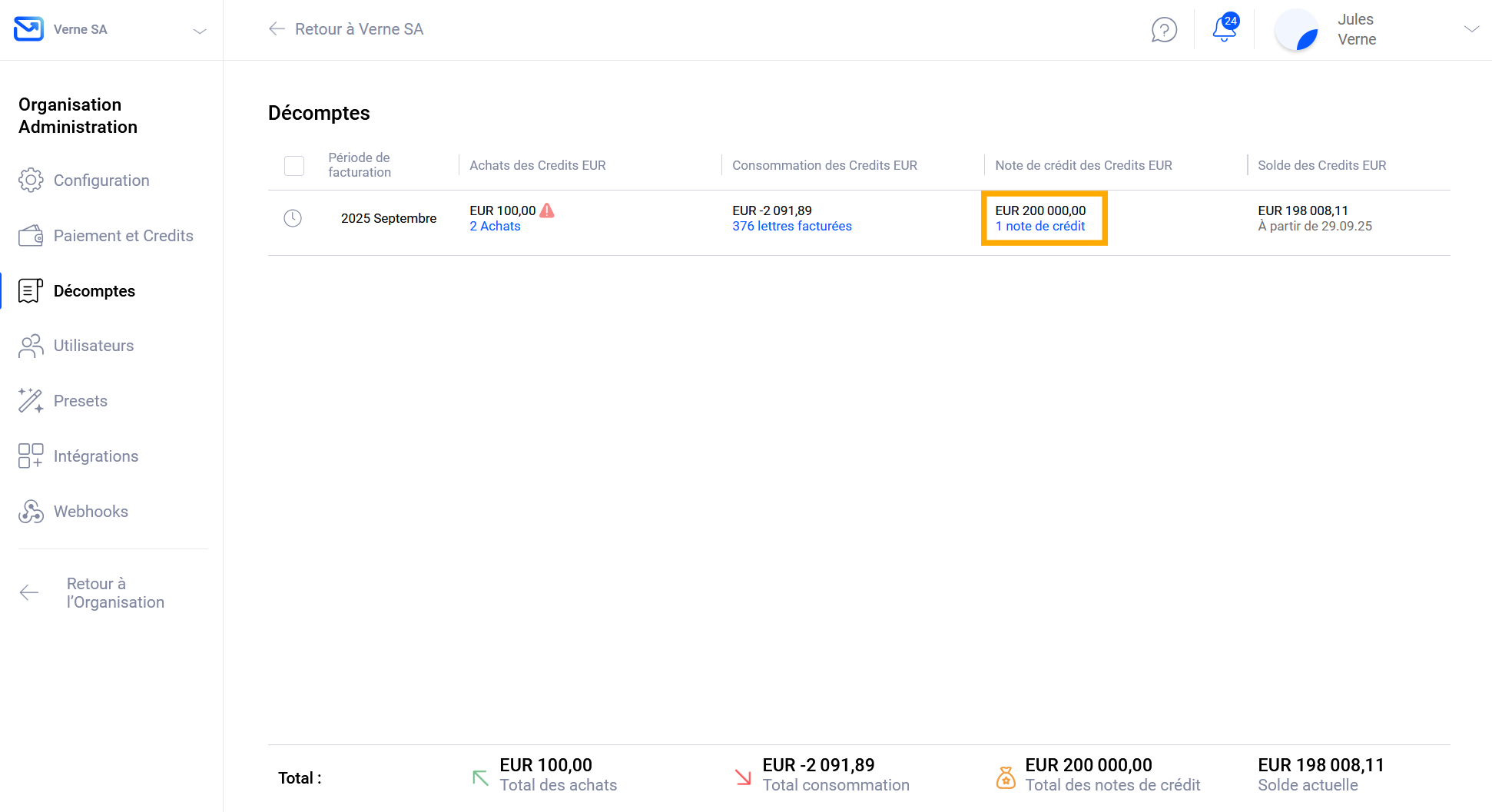Open the 376 lettres facturées link
1492x812 pixels.
point(791,226)
